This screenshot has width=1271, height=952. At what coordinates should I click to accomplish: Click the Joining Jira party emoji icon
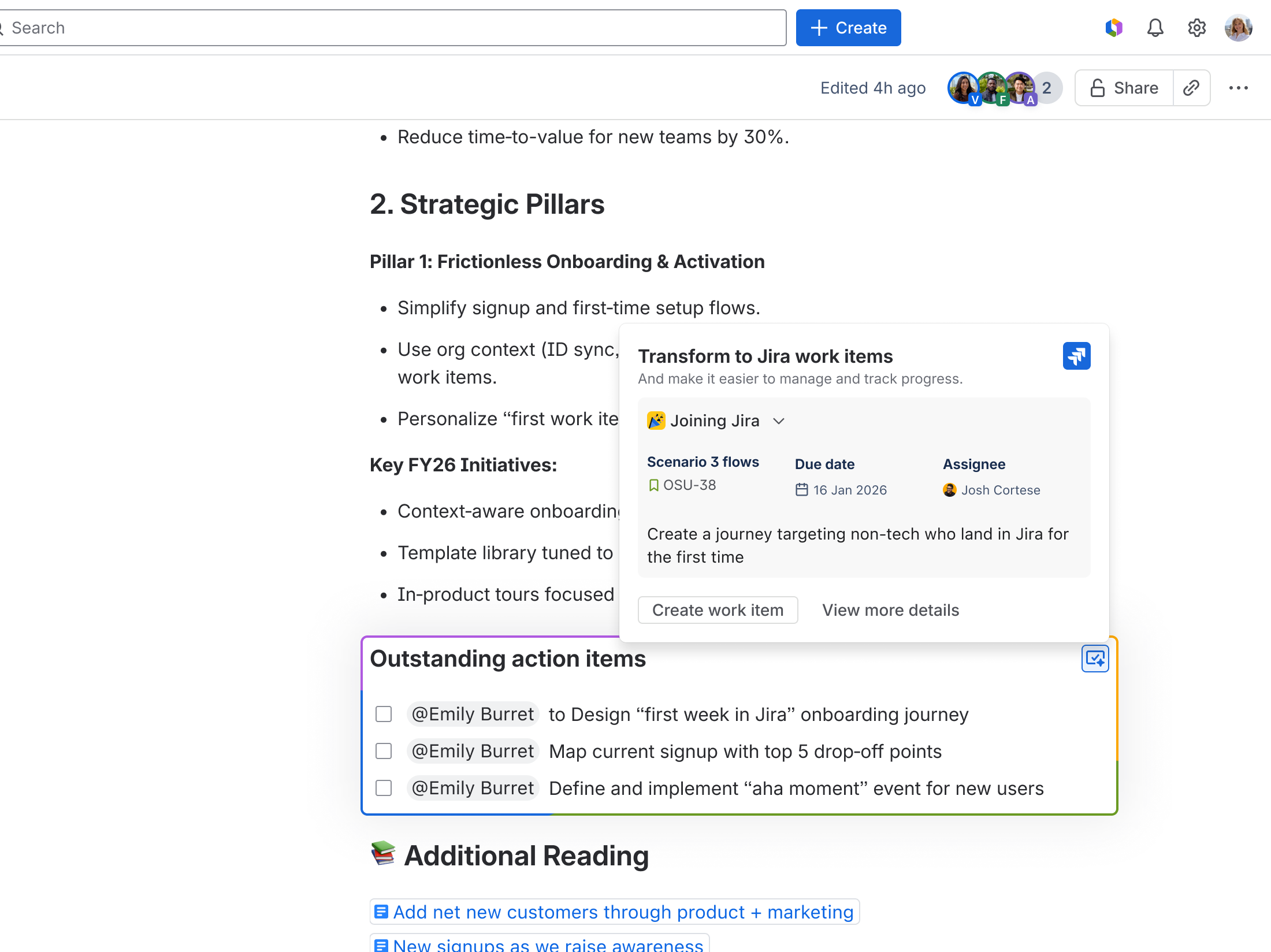click(656, 421)
